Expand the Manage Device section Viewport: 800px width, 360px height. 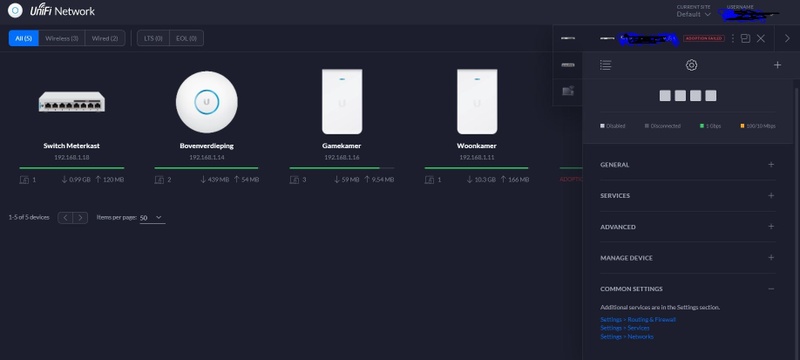pos(688,258)
